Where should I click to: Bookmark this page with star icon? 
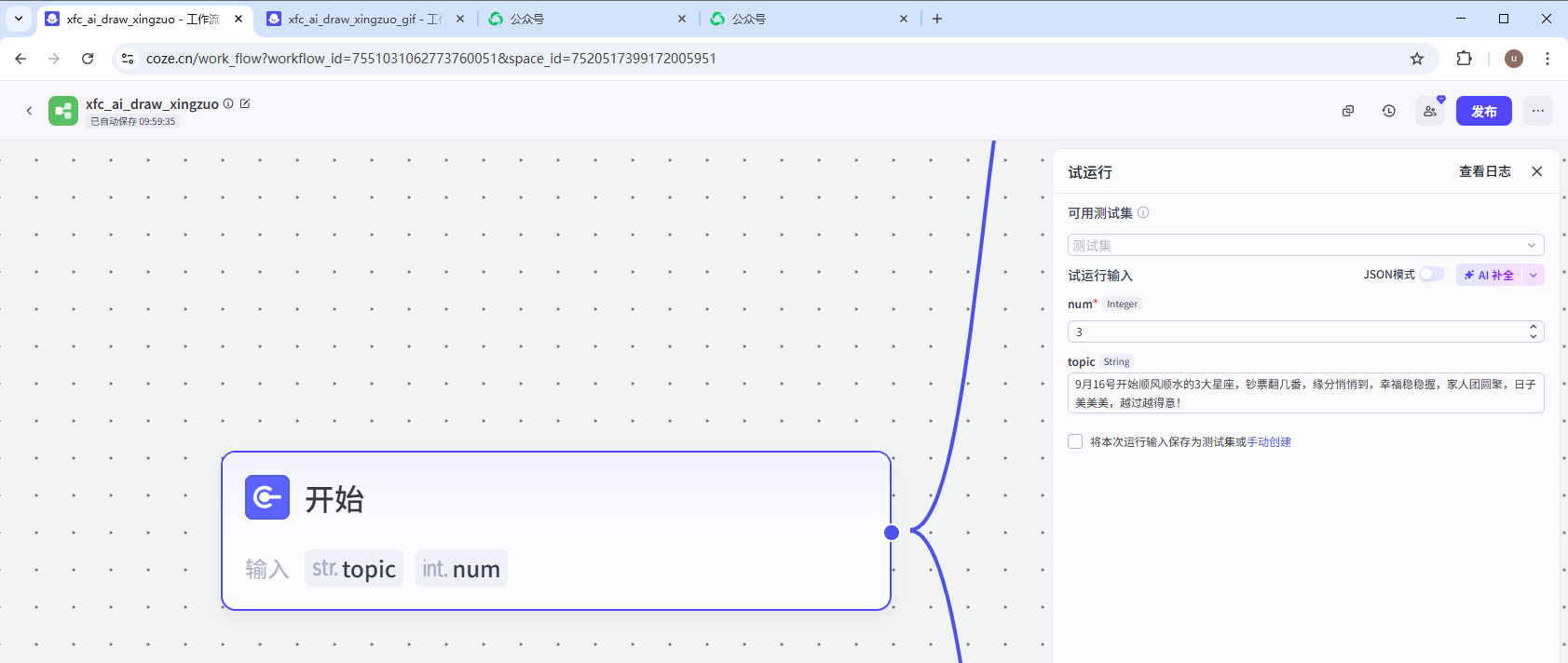coord(1417,58)
